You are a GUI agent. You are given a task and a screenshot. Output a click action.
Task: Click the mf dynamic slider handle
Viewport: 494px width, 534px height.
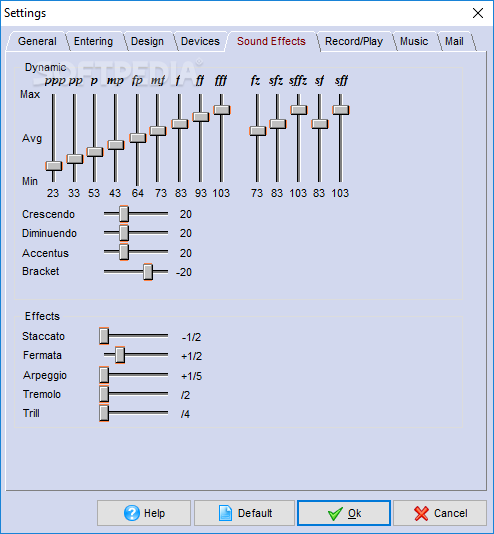158,131
